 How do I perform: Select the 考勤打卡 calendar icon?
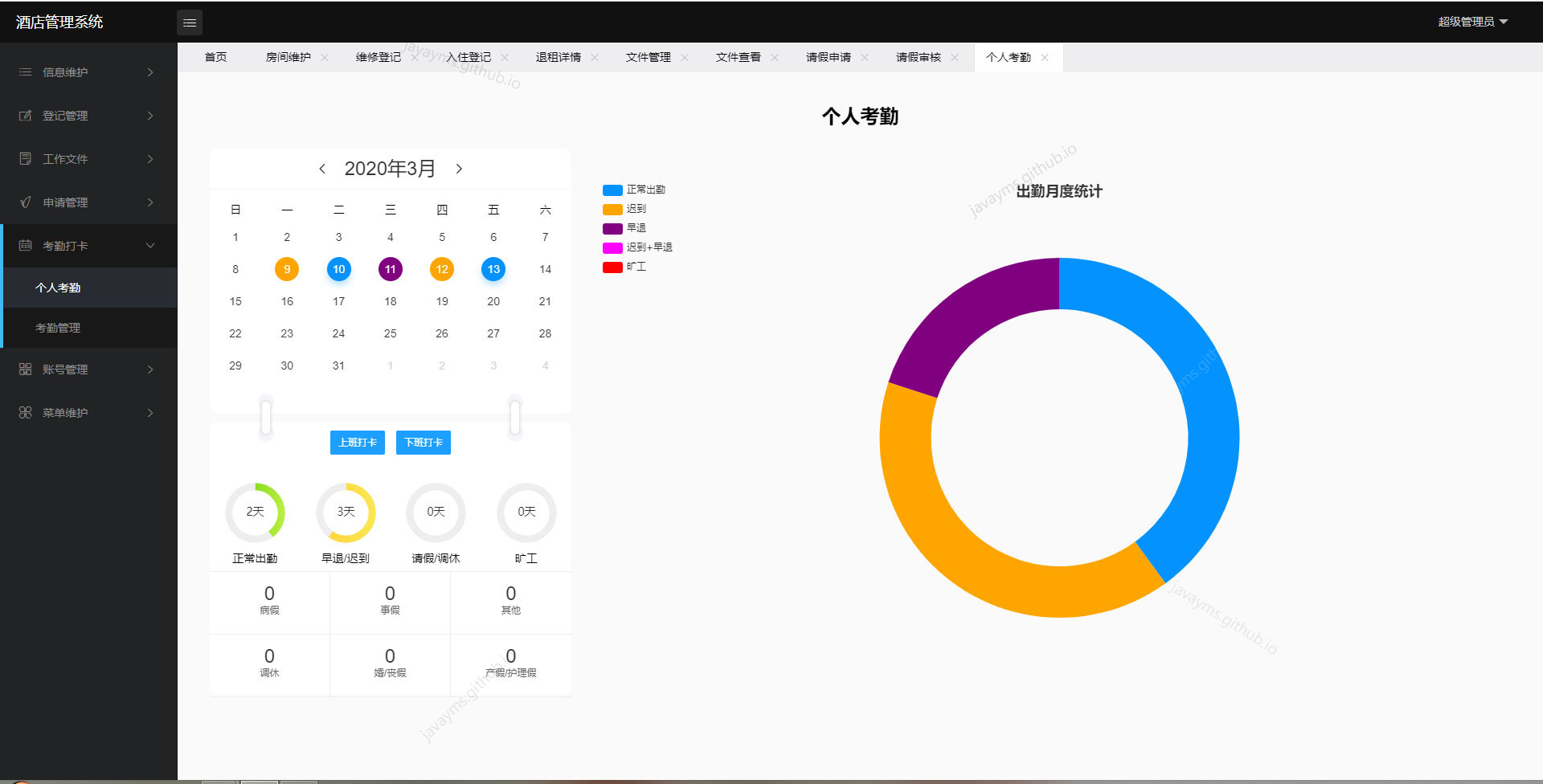click(24, 245)
